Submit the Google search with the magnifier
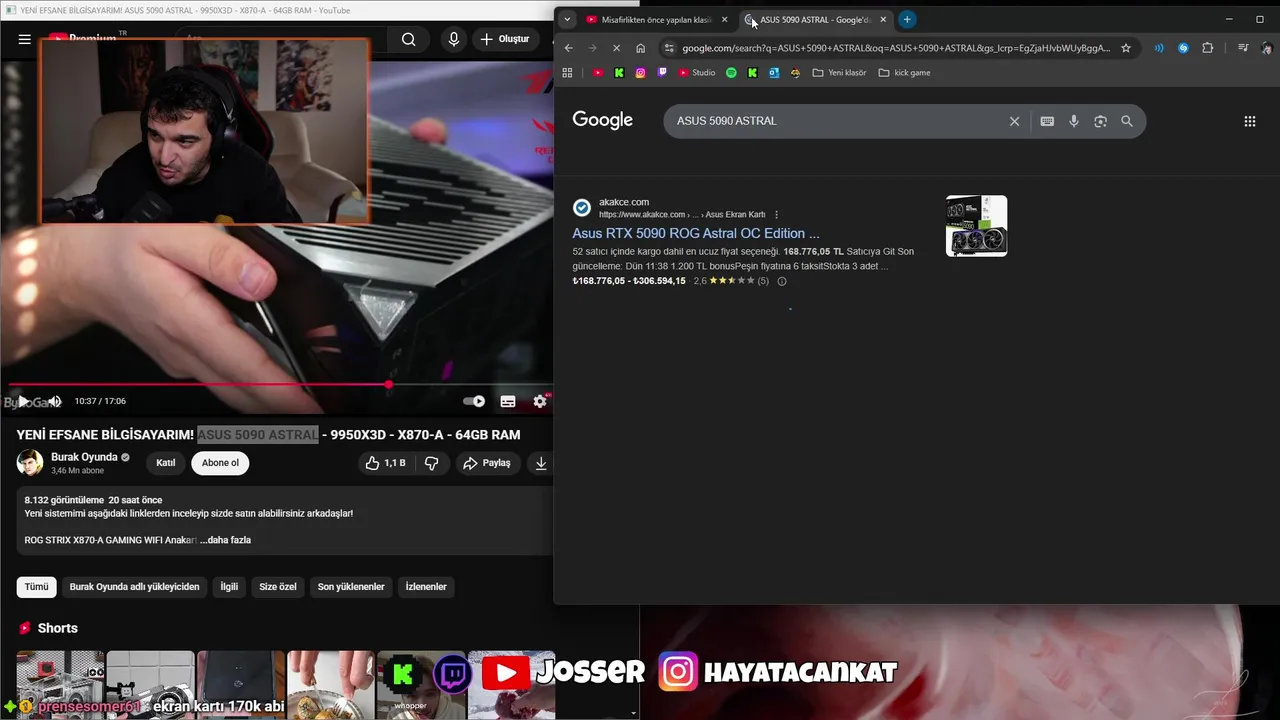The height and width of the screenshot is (720, 1280). (1127, 121)
